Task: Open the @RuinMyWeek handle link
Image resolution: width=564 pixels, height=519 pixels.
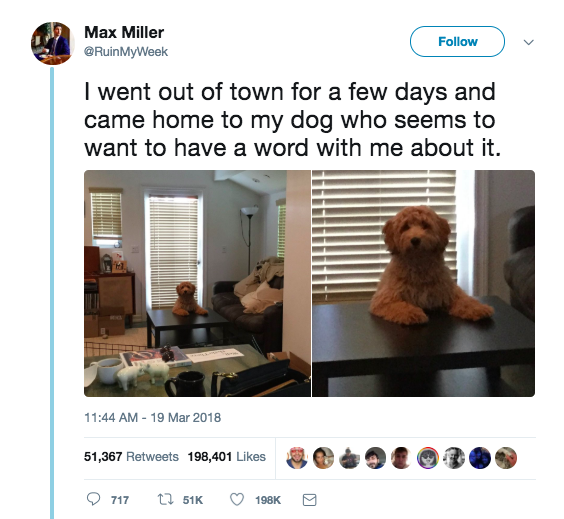Action: pyautogui.click(x=126, y=52)
